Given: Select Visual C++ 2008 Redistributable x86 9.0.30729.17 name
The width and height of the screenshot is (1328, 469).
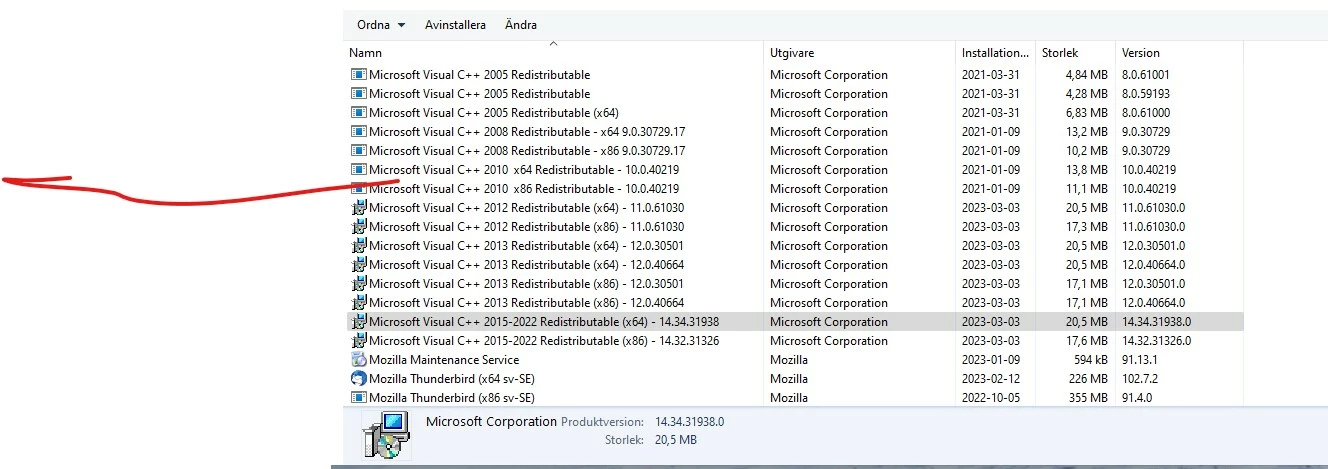Looking at the screenshot, I should 527,151.
